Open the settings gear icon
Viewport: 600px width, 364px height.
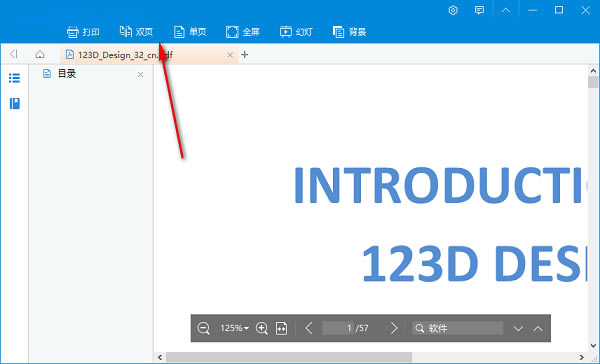click(x=453, y=10)
